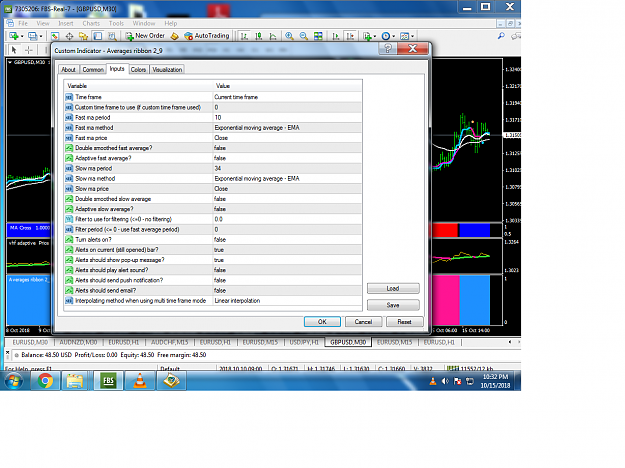Edit the Slow ma period value 34
Viewport: 625px width, 468px height.
[287, 168]
